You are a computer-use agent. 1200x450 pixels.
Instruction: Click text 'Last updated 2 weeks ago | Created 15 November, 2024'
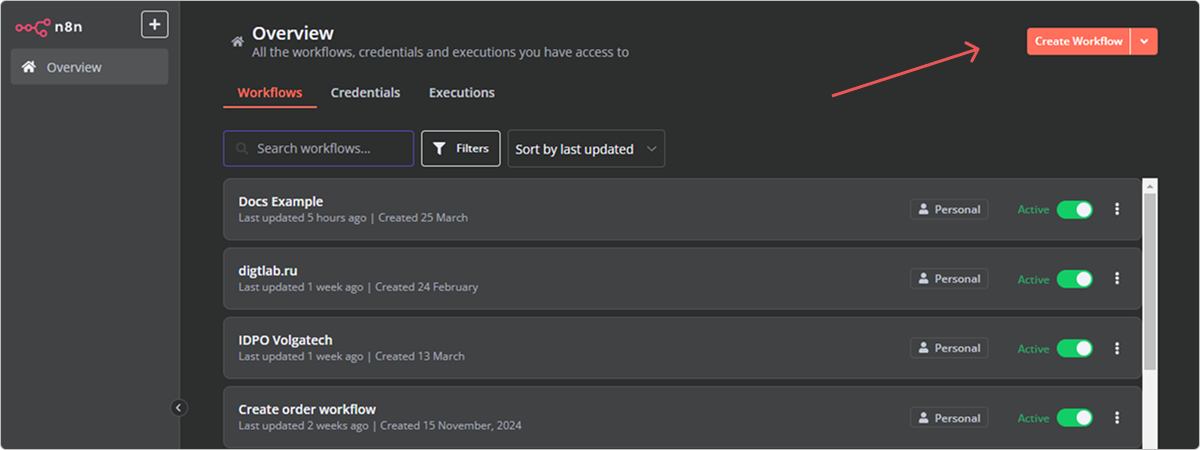[380, 425]
